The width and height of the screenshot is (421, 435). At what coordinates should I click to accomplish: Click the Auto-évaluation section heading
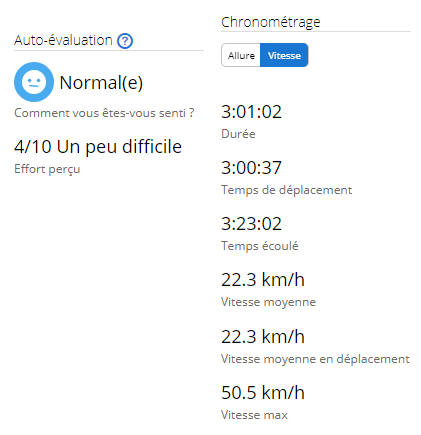coord(63,40)
